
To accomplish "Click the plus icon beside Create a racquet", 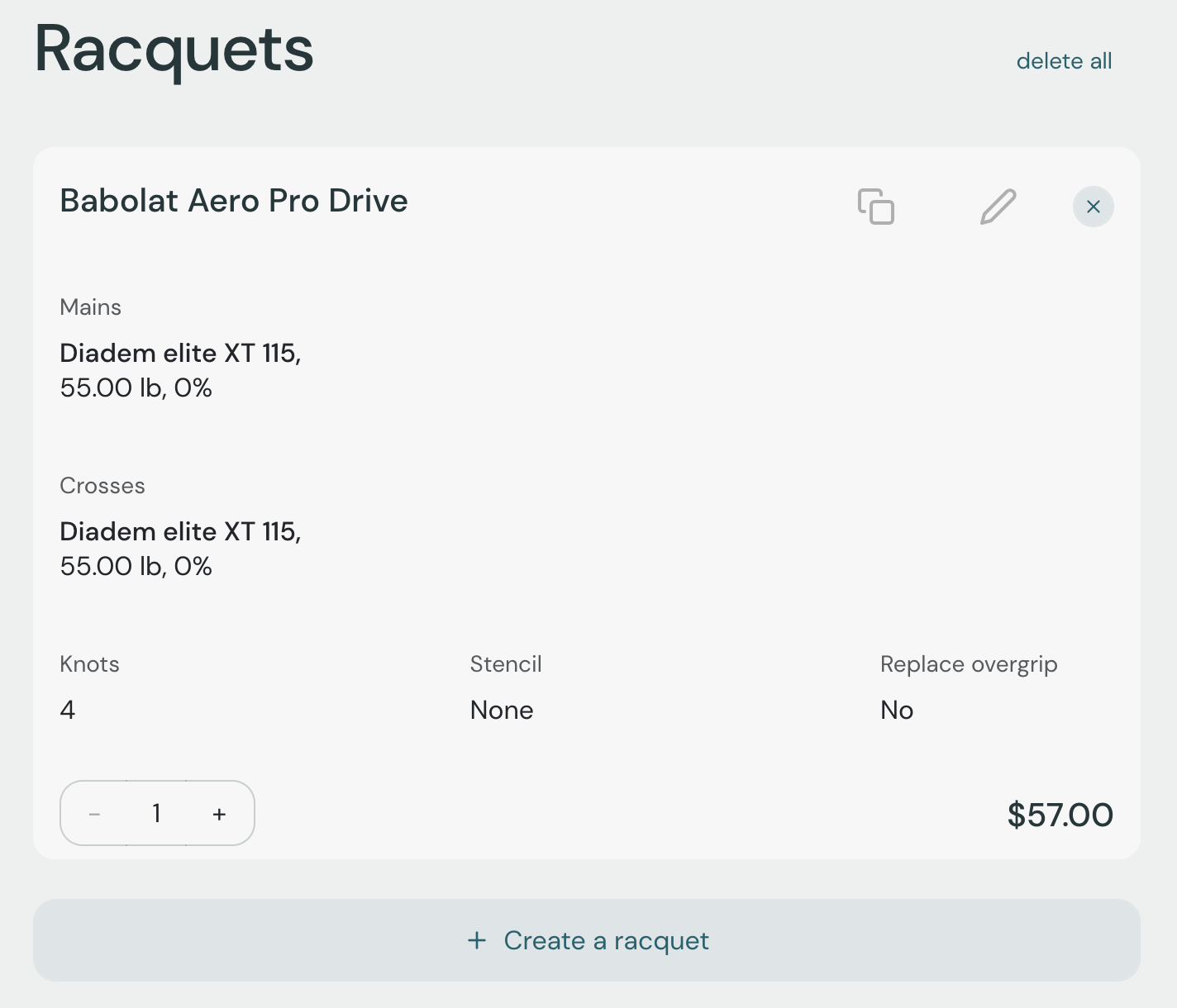I will pos(477,940).
